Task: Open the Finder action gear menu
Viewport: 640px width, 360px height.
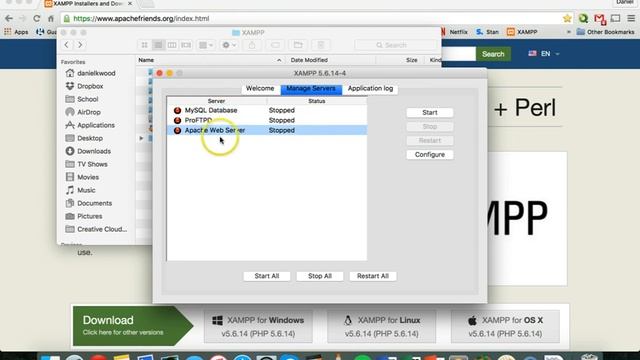Action: 229,45
